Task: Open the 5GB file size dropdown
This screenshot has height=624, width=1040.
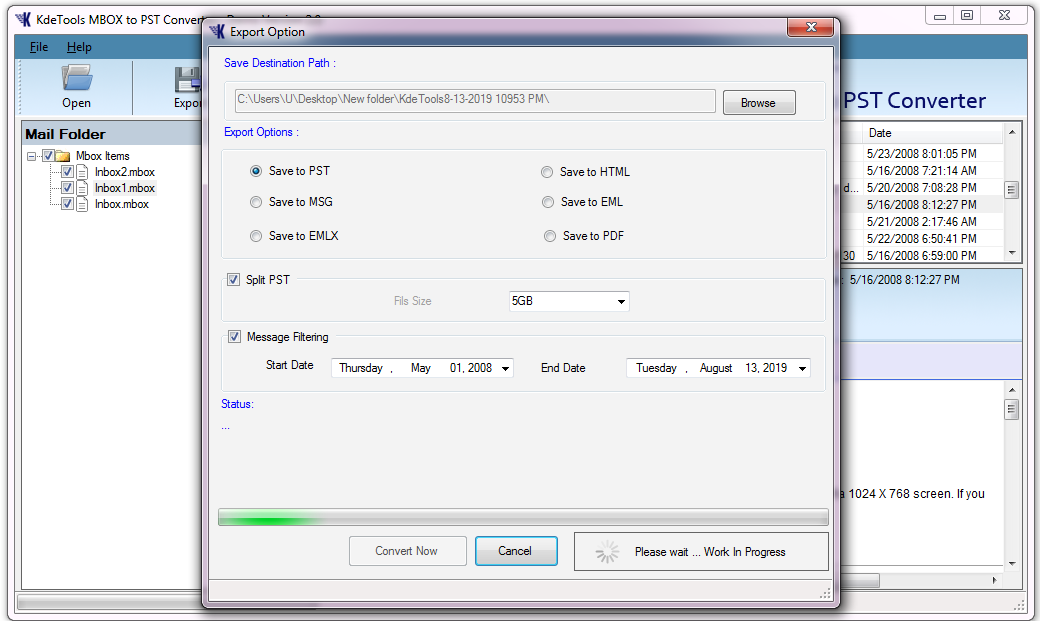Action: [621, 302]
